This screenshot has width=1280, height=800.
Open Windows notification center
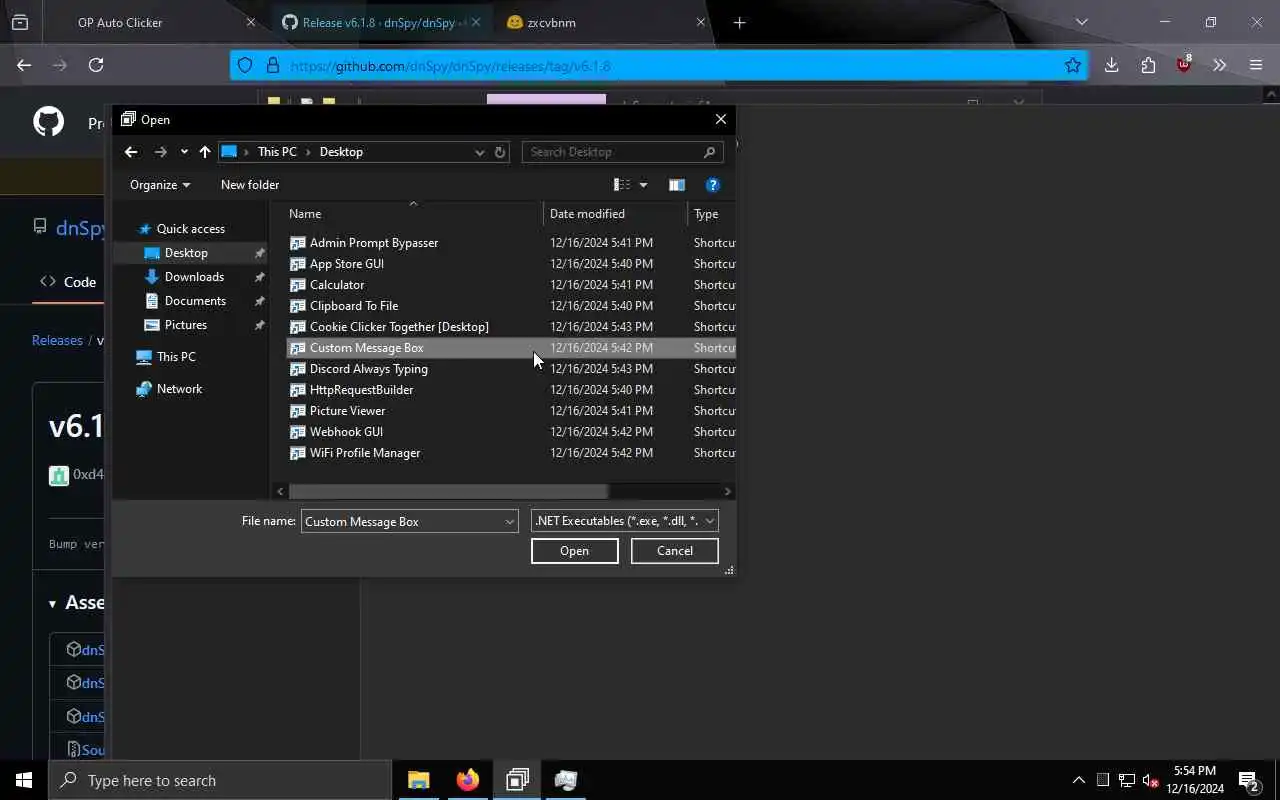pos(1248,780)
